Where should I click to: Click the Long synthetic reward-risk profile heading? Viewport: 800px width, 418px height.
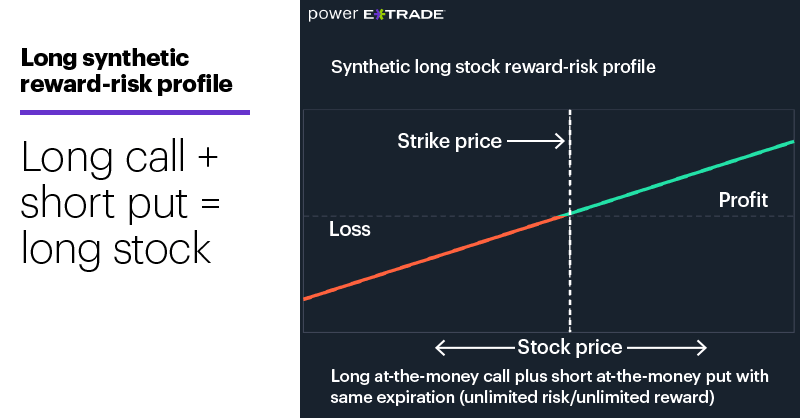pyautogui.click(x=126, y=71)
